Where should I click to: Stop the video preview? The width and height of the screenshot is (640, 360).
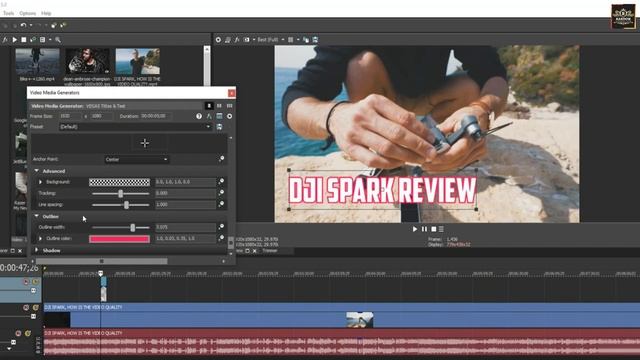[433, 229]
